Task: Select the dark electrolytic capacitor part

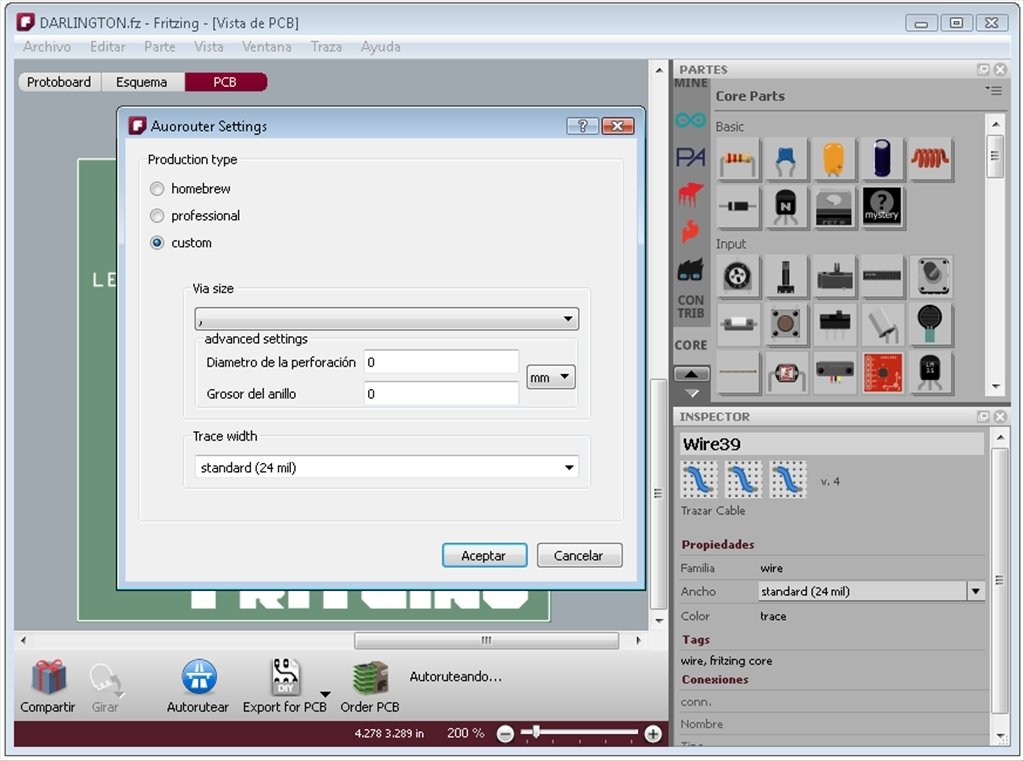Action: click(x=882, y=159)
